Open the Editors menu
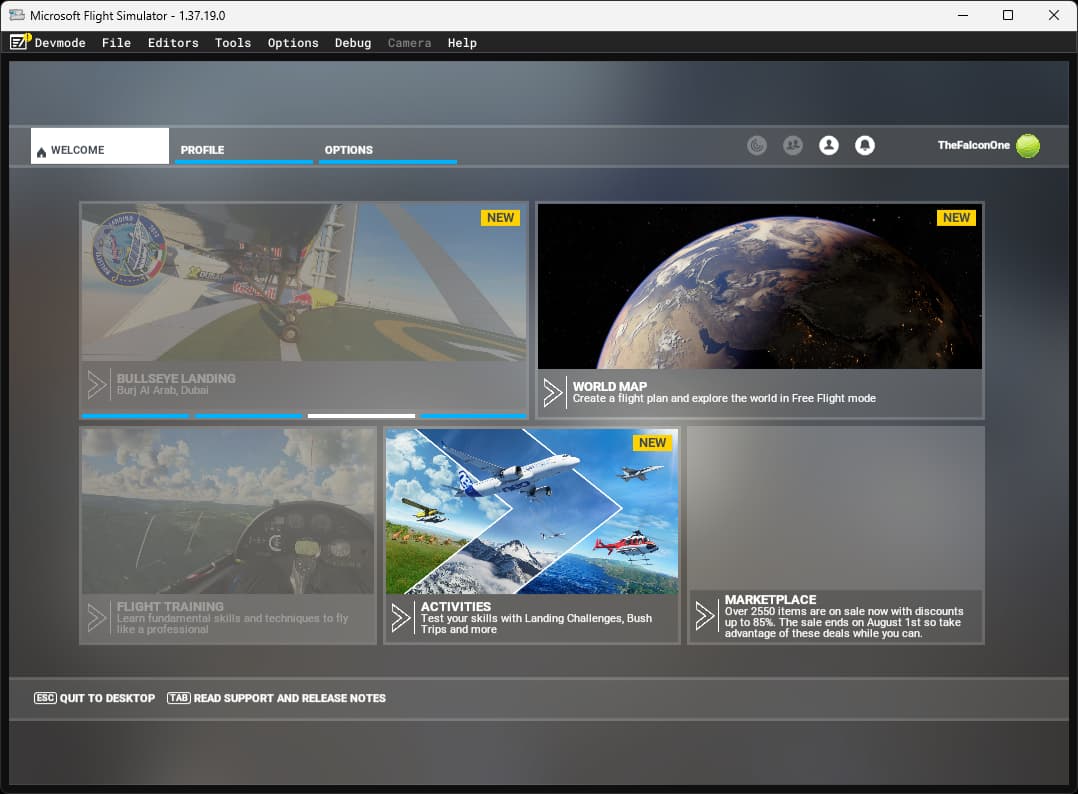Screen dimensions: 1078x794 pyautogui.click(x=173, y=43)
